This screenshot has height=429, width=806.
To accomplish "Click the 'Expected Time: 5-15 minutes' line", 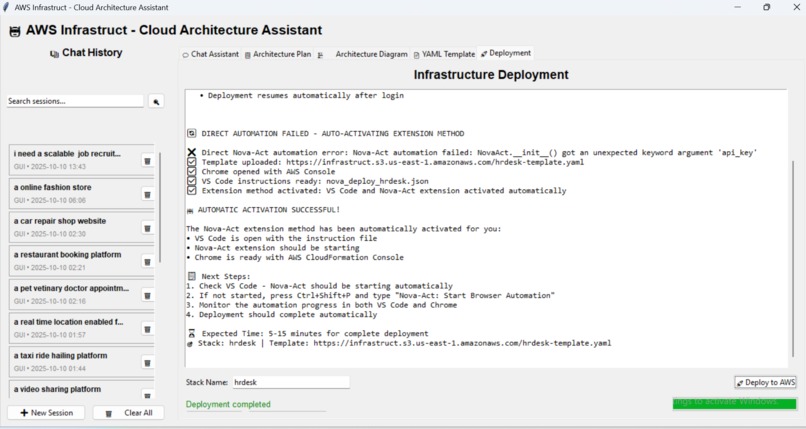I will [x=308, y=333].
